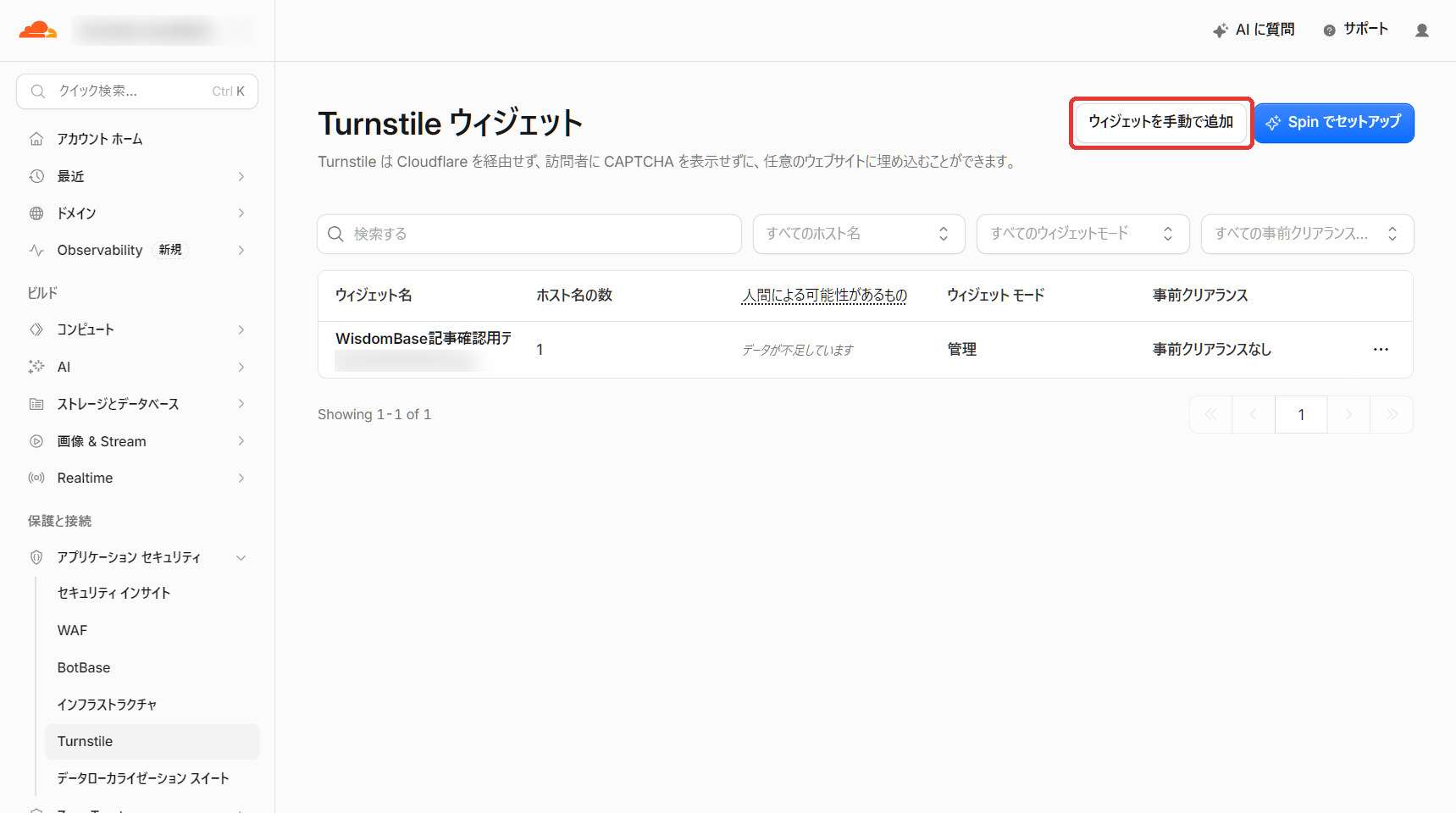The image size is (1456, 813).
Task: Click the Realtime broadcast icon
Action: (x=36, y=478)
